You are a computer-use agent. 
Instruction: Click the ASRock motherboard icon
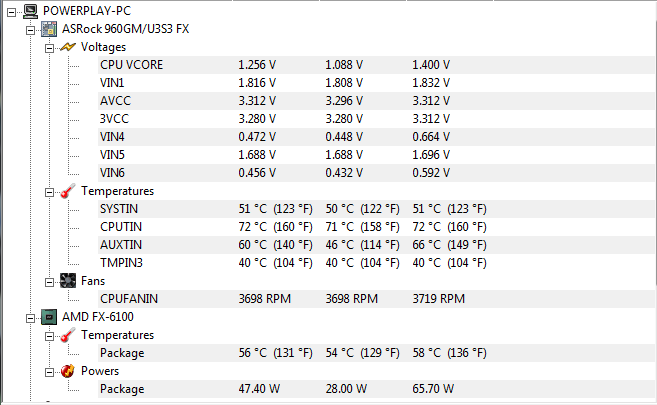49,29
